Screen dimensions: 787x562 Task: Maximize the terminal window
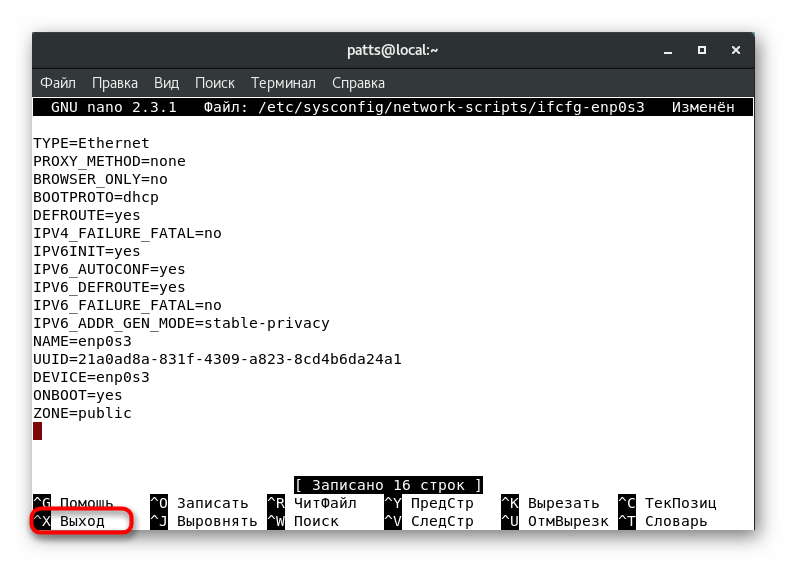(x=702, y=50)
